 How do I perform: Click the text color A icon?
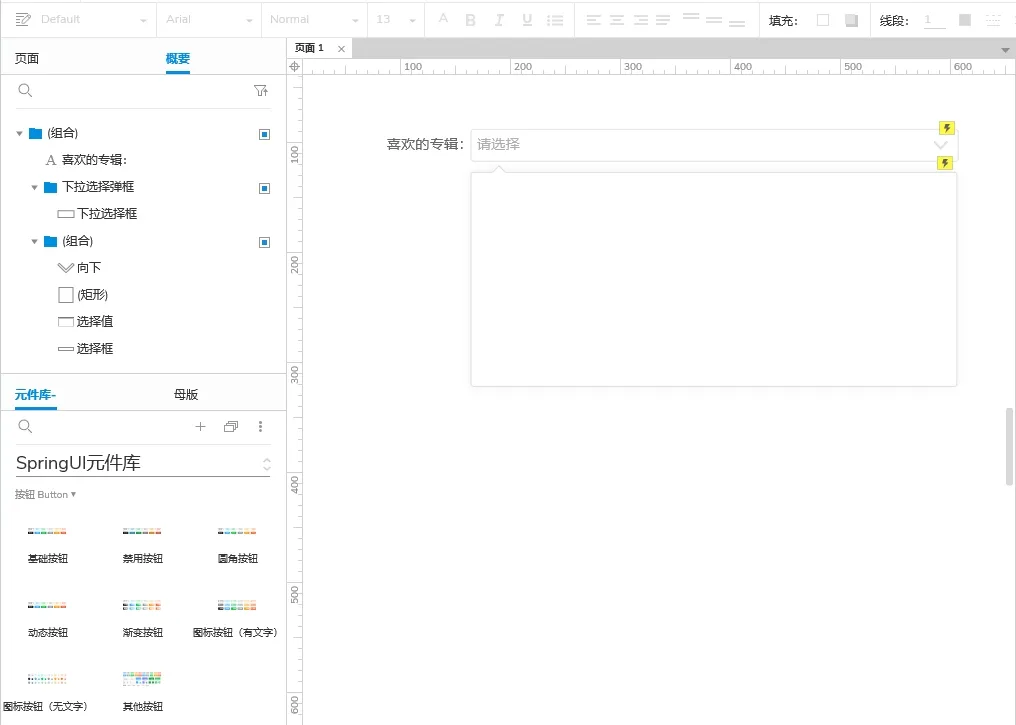coord(443,19)
